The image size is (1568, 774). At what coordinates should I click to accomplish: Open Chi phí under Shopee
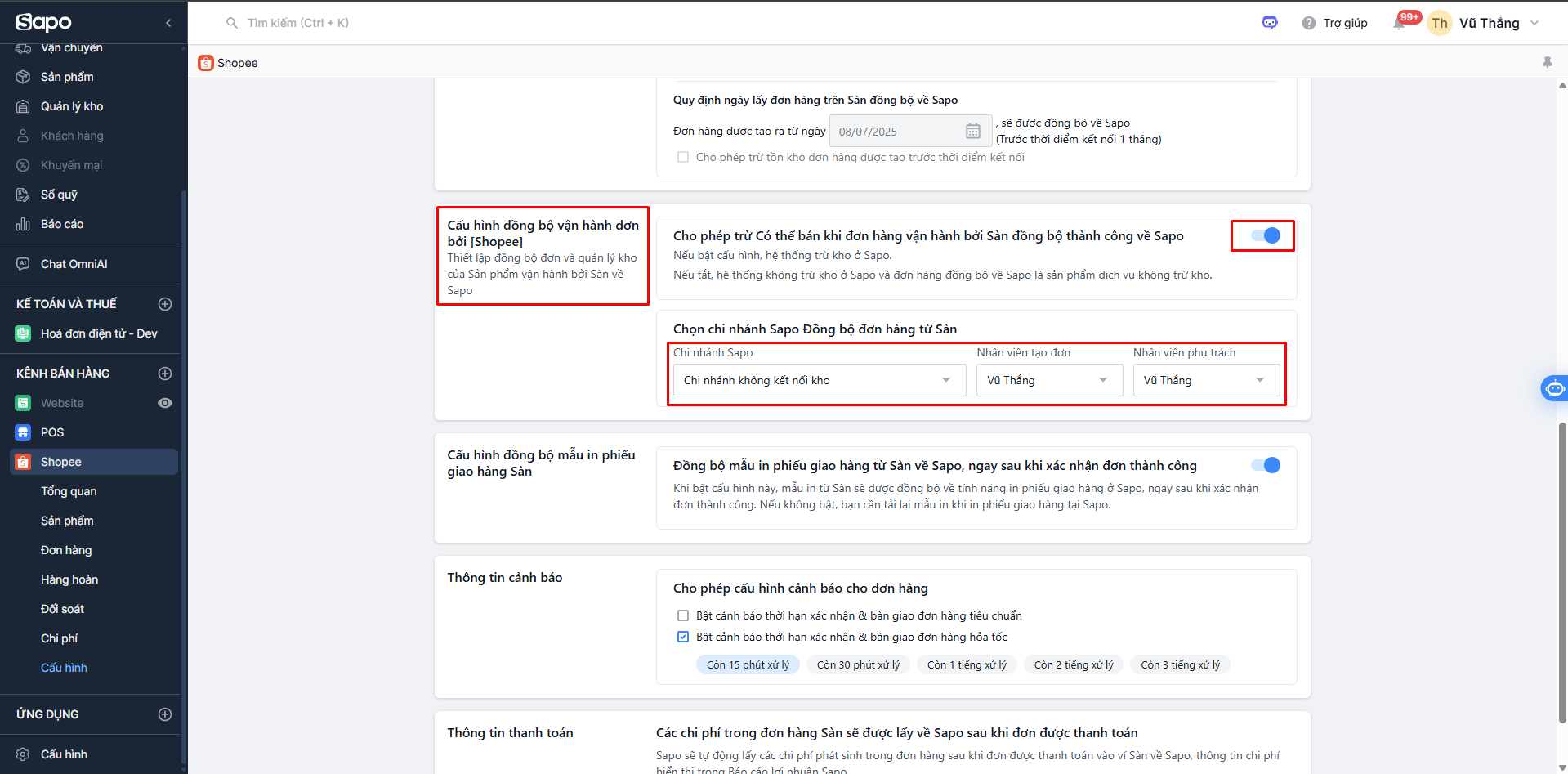pos(60,638)
